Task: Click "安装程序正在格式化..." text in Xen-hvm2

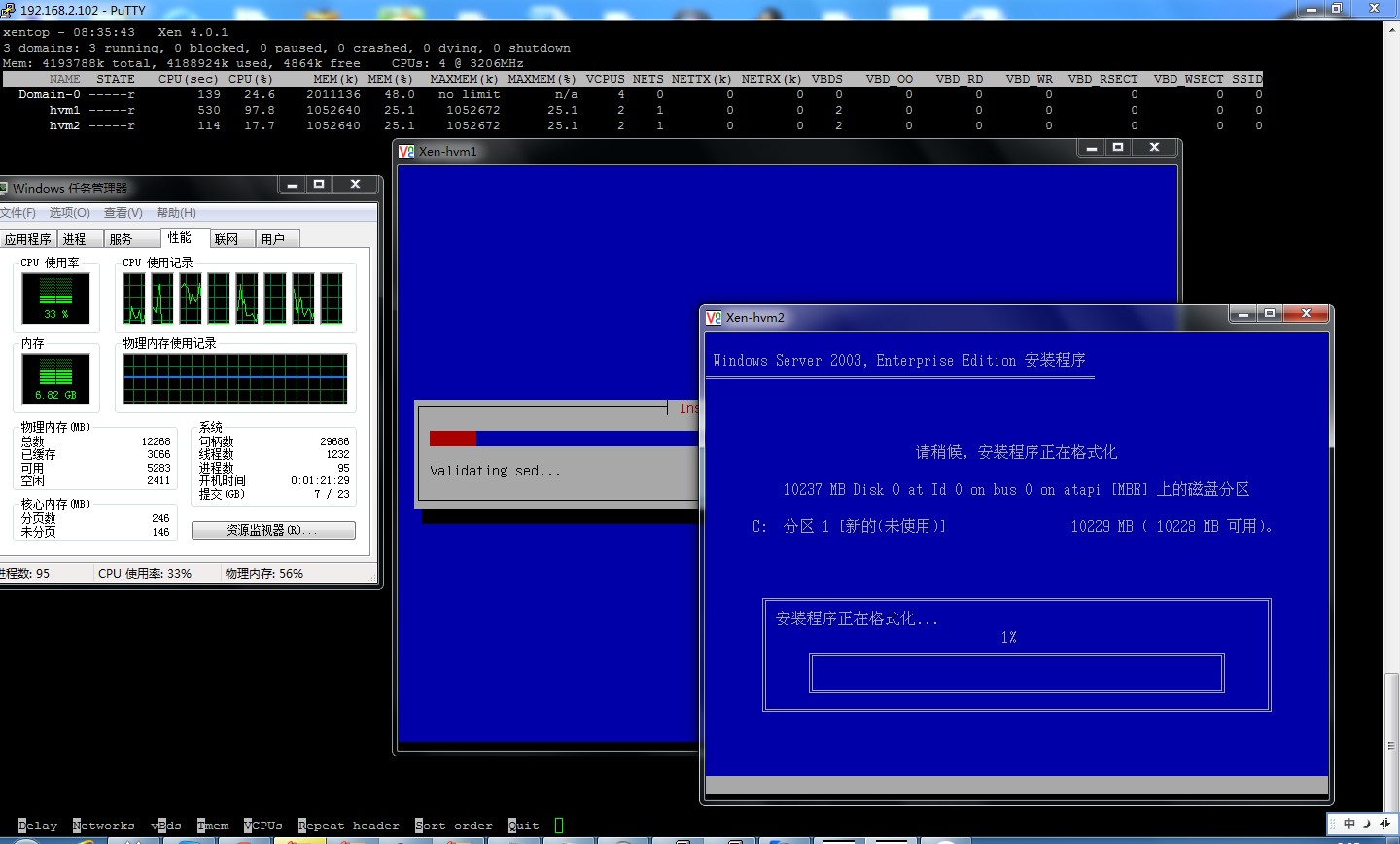Action: pos(857,618)
